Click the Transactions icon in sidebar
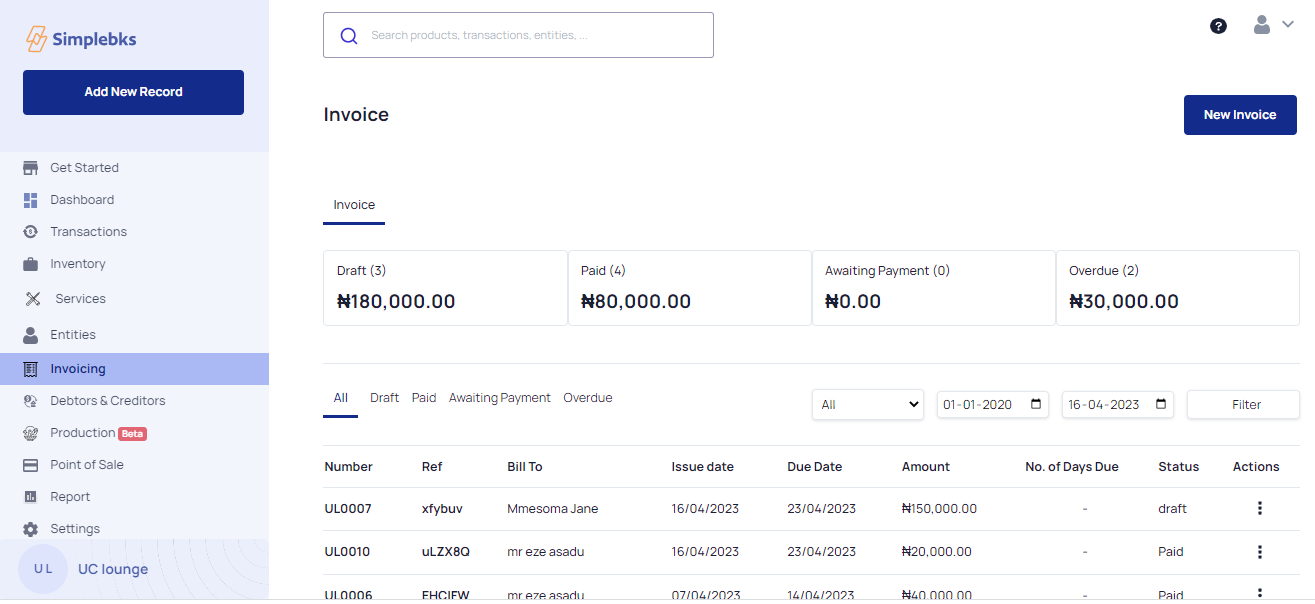This screenshot has width=1315, height=604. [31, 232]
